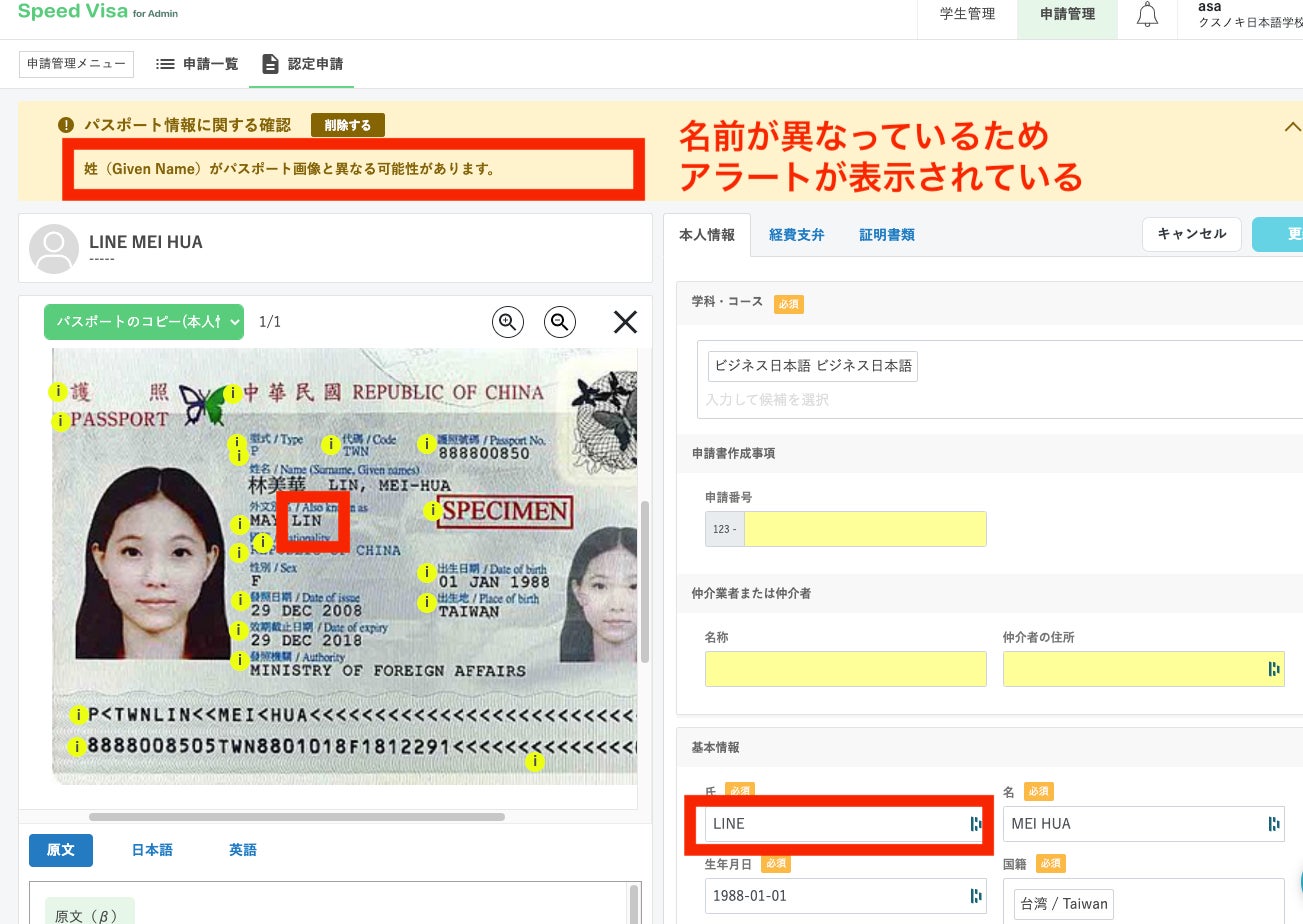Open the 国籍 Taiwan selection box

[x=1150, y=903]
